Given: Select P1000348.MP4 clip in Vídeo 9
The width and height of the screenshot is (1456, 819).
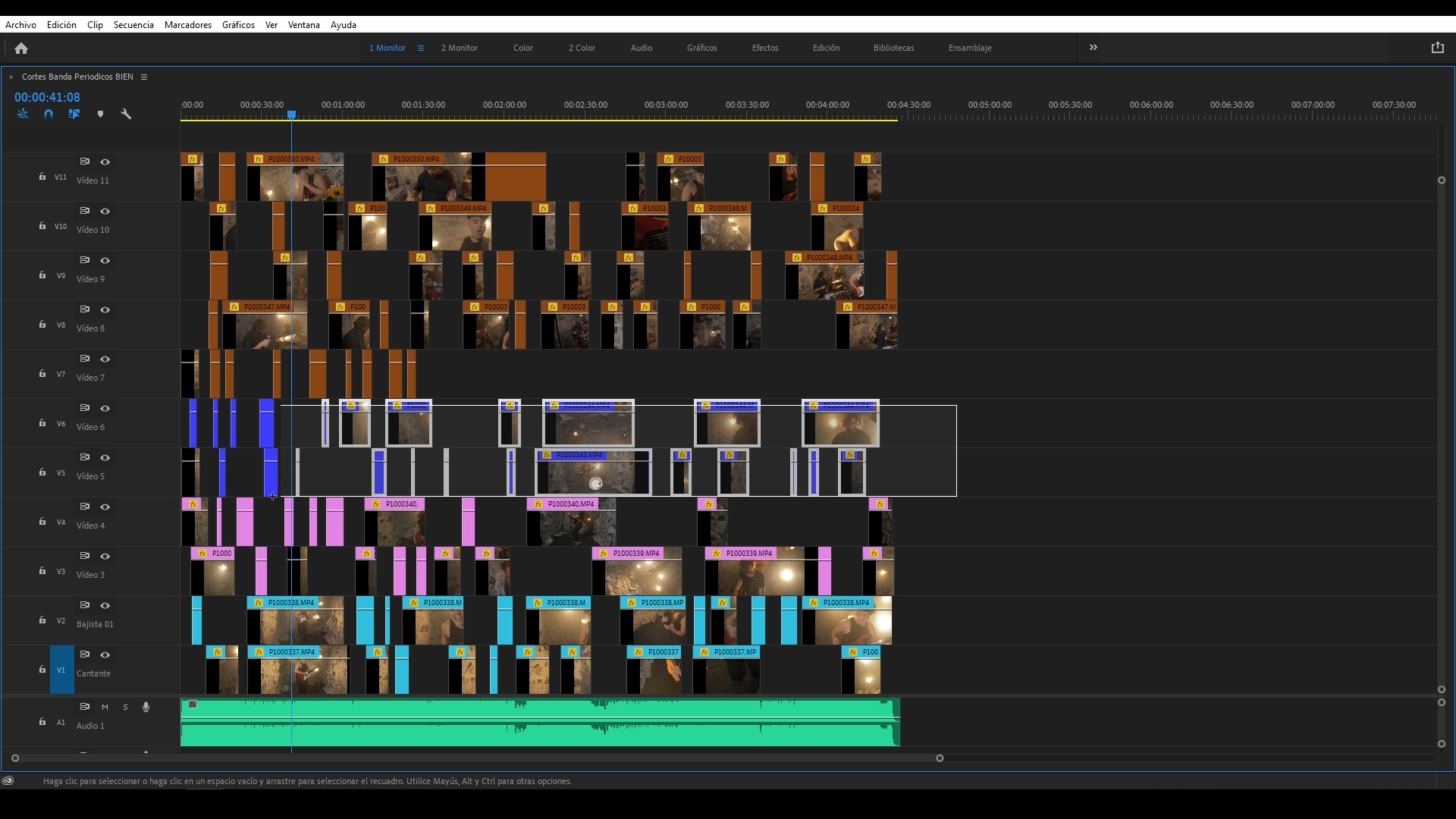Looking at the screenshot, I should (x=824, y=275).
